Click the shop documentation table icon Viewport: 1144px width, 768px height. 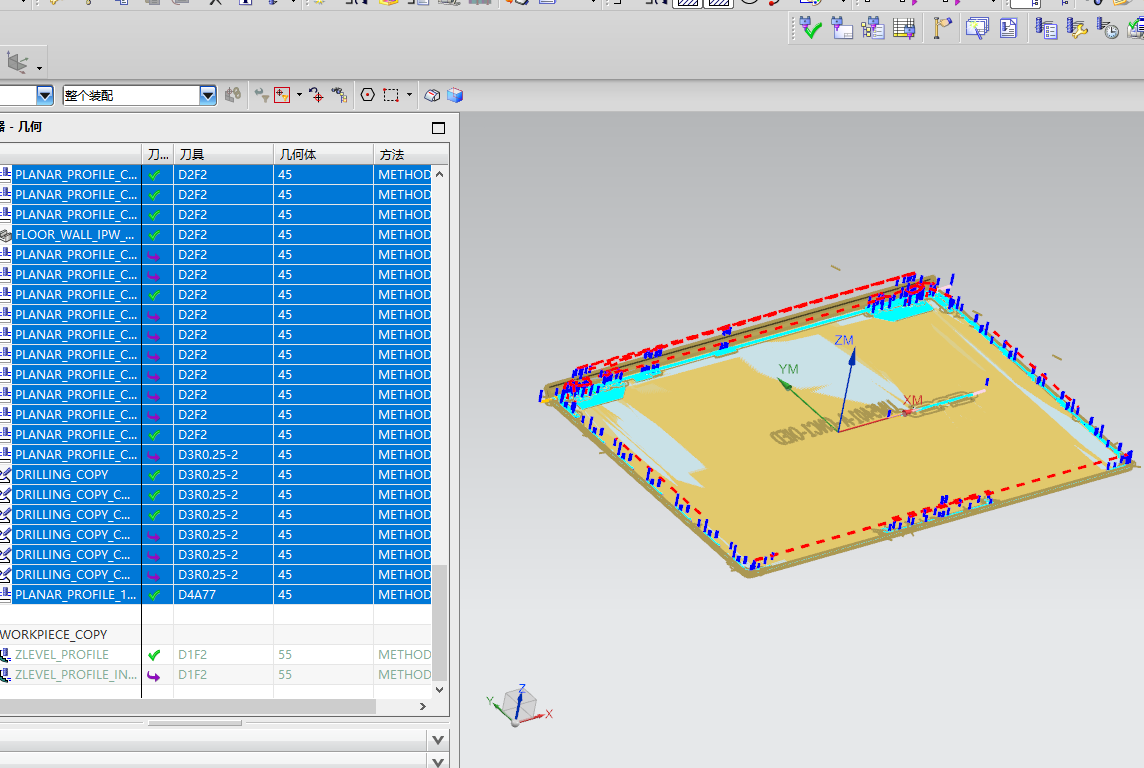click(904, 29)
